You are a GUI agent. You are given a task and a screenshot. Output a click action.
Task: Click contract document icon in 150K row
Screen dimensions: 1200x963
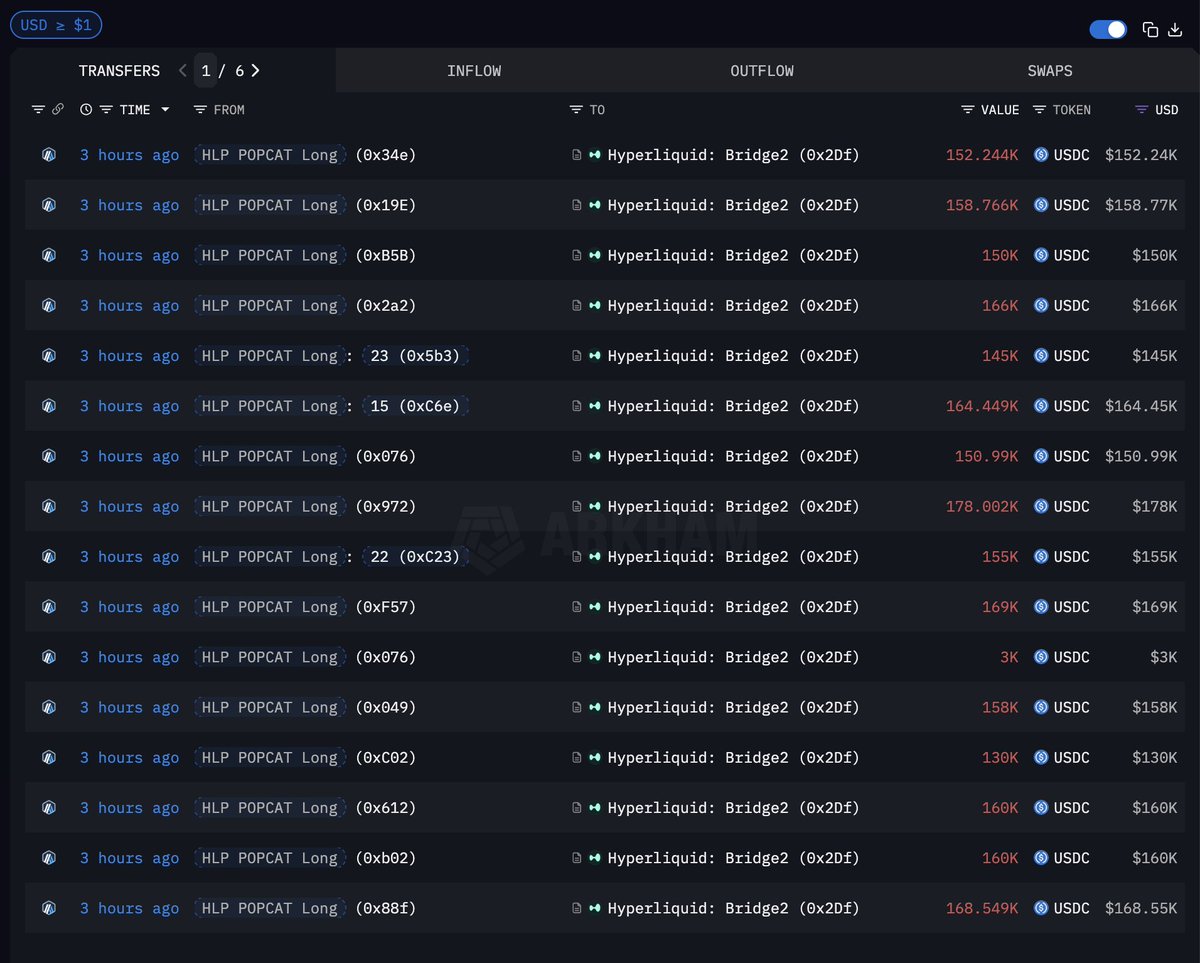pyautogui.click(x=577, y=256)
